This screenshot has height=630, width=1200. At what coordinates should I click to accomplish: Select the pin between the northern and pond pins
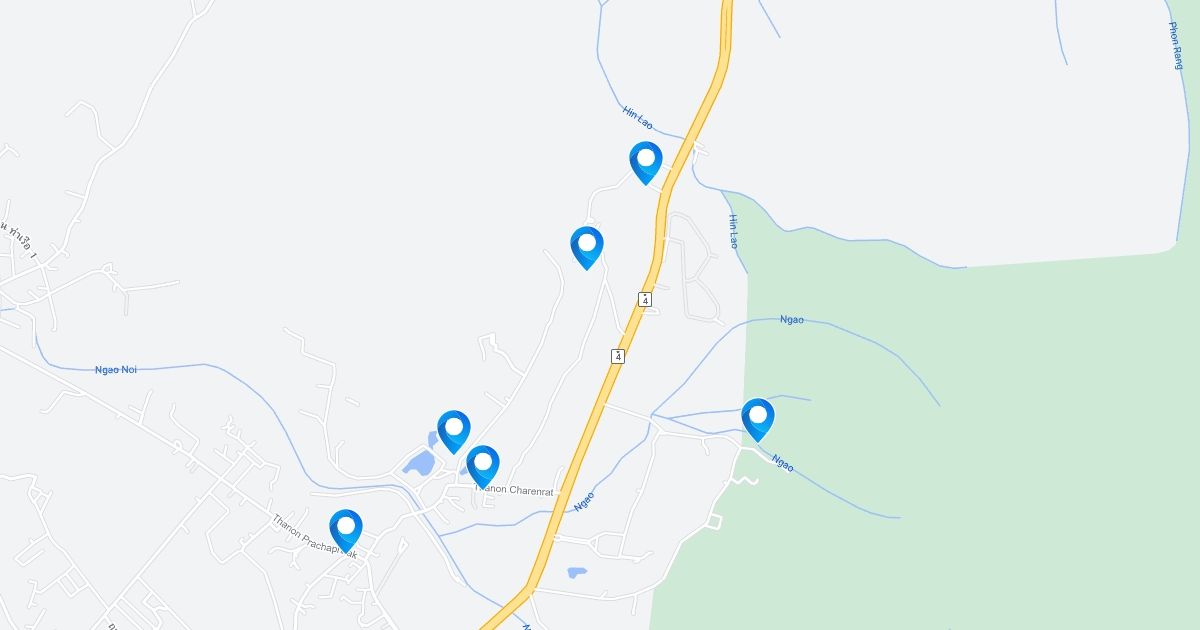coord(587,246)
